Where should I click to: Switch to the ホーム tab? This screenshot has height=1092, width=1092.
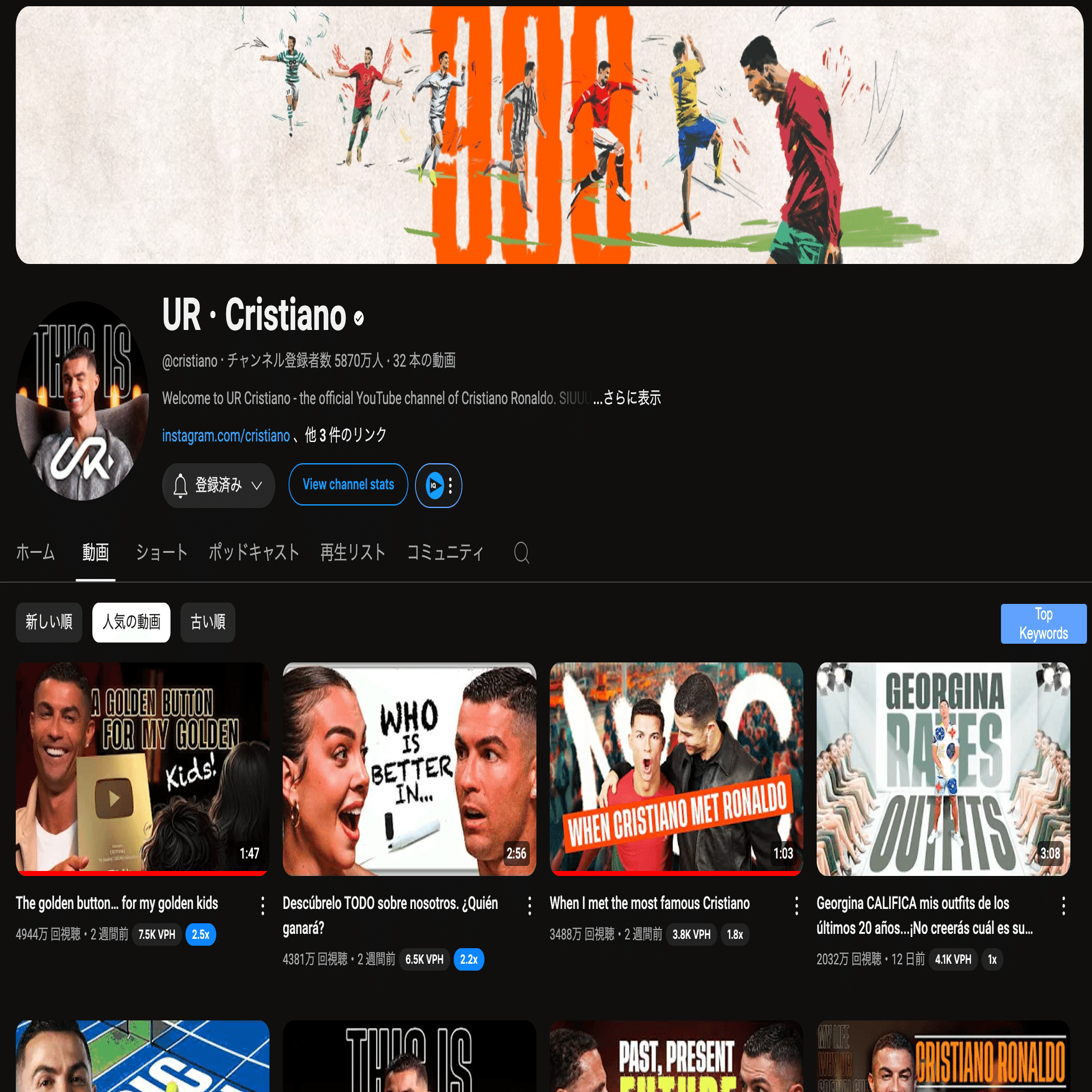coord(35,552)
